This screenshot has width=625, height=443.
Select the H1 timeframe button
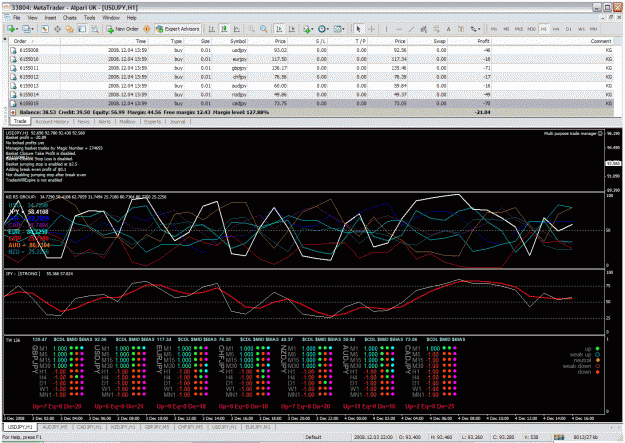click(x=544, y=29)
